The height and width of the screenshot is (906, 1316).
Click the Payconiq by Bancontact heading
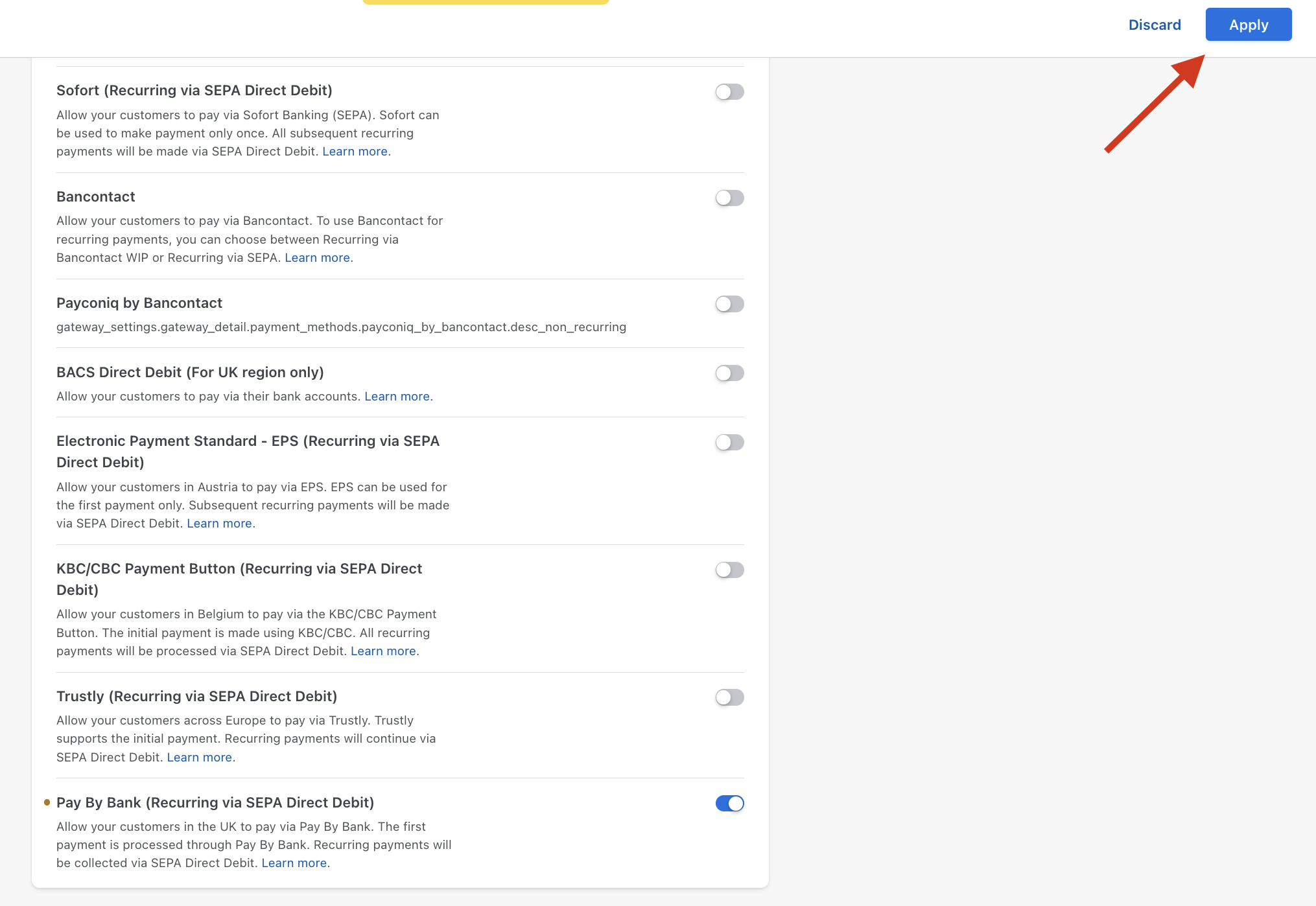click(139, 303)
